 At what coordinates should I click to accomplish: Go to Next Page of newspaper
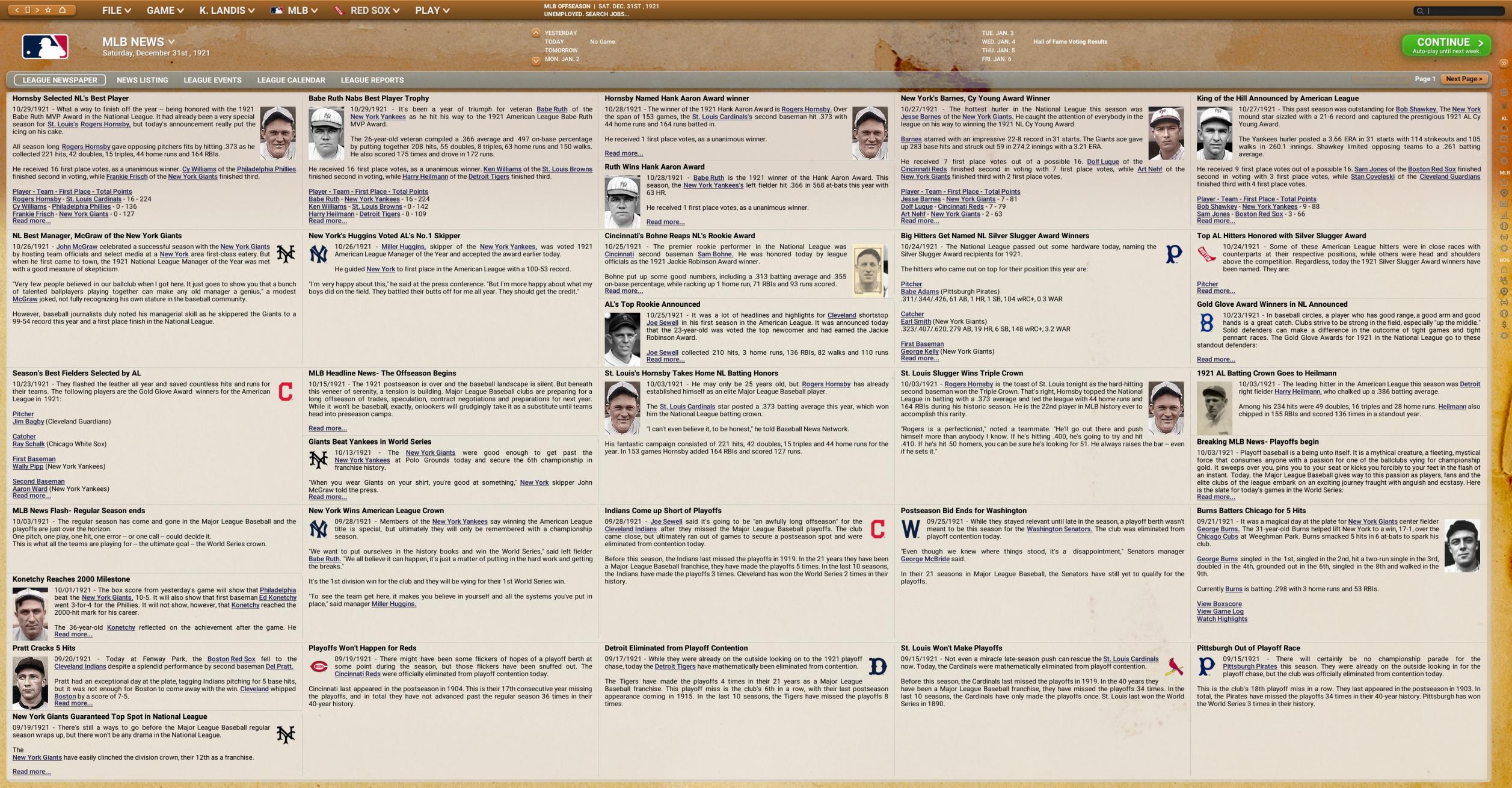(x=1463, y=79)
